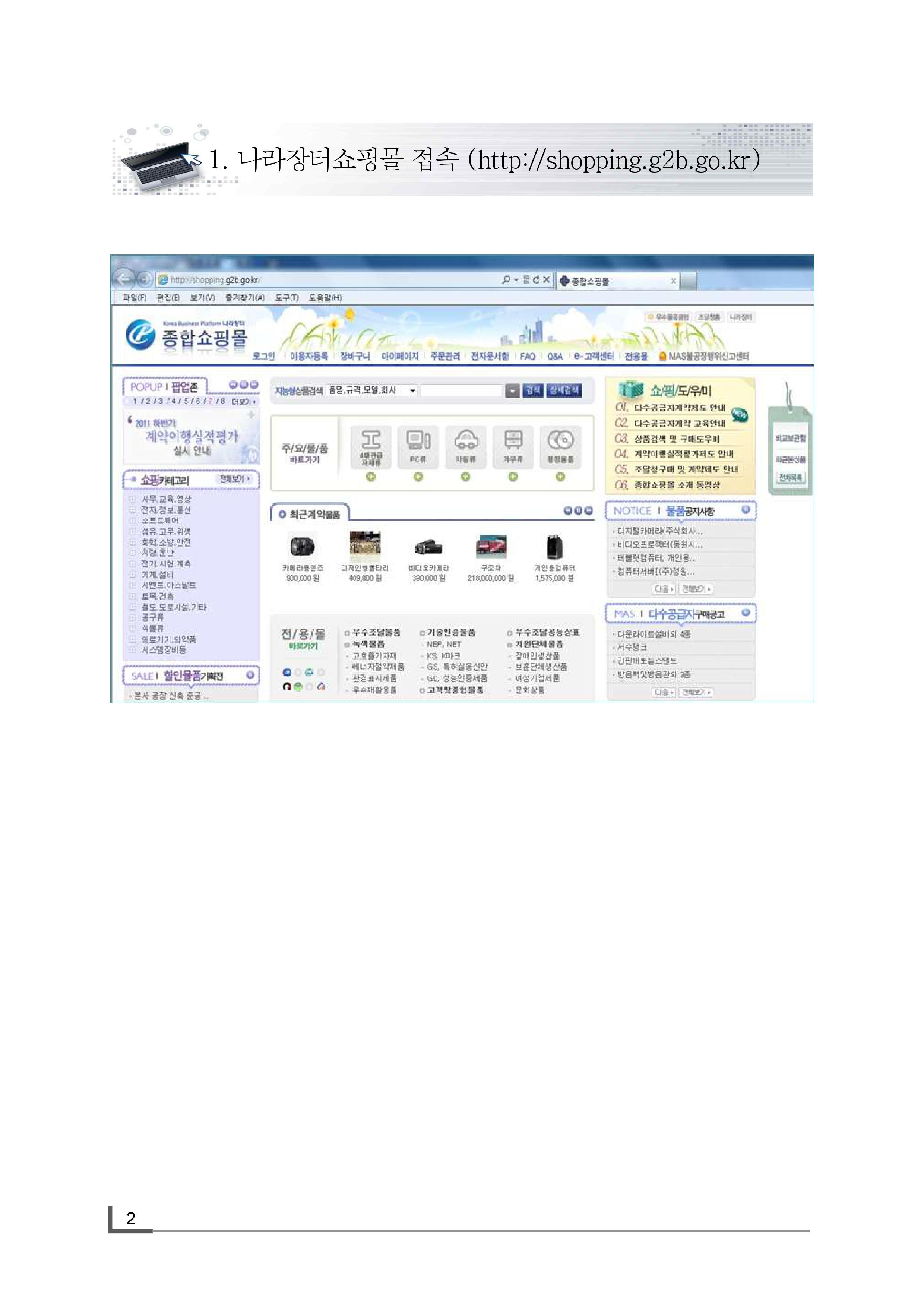Expand 사무.교육.영상 category tree item
This screenshot has width=924, height=1306.
coord(132,499)
